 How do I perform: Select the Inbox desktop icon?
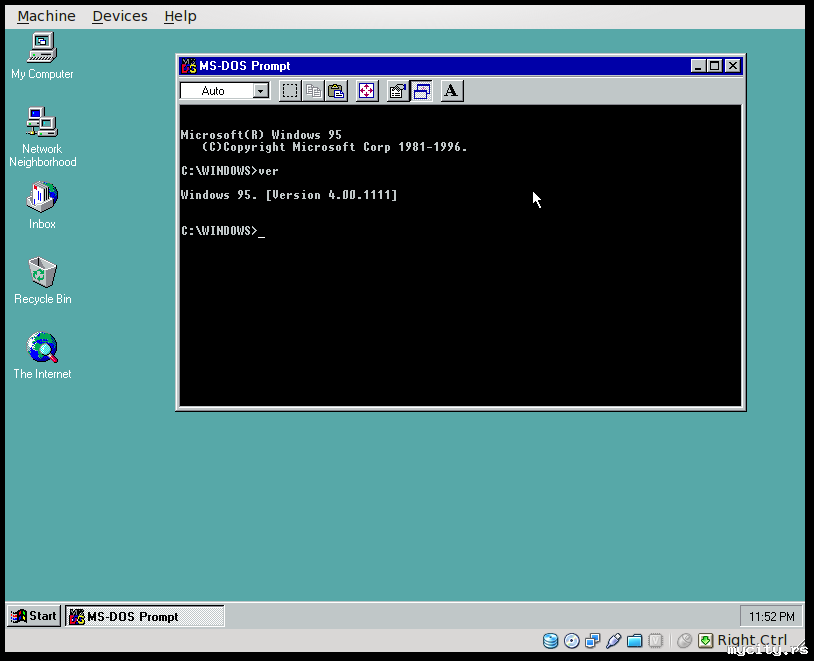[x=42, y=205]
